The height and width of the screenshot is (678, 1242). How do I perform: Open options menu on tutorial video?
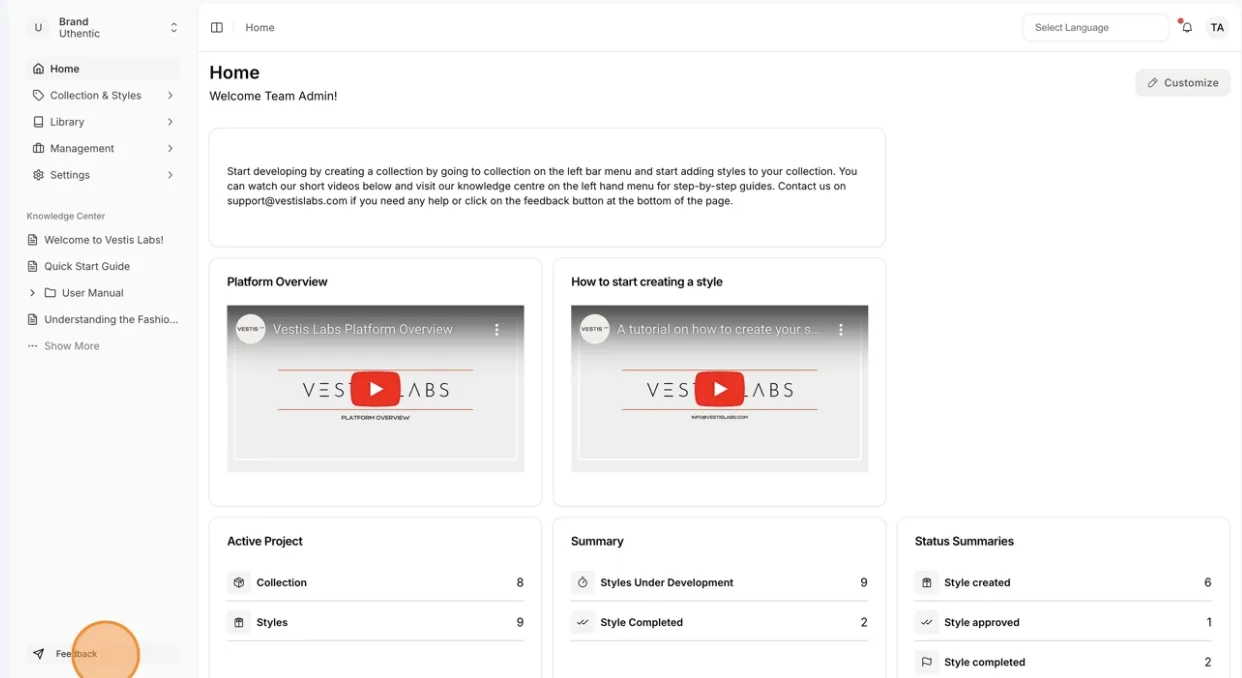tap(841, 329)
